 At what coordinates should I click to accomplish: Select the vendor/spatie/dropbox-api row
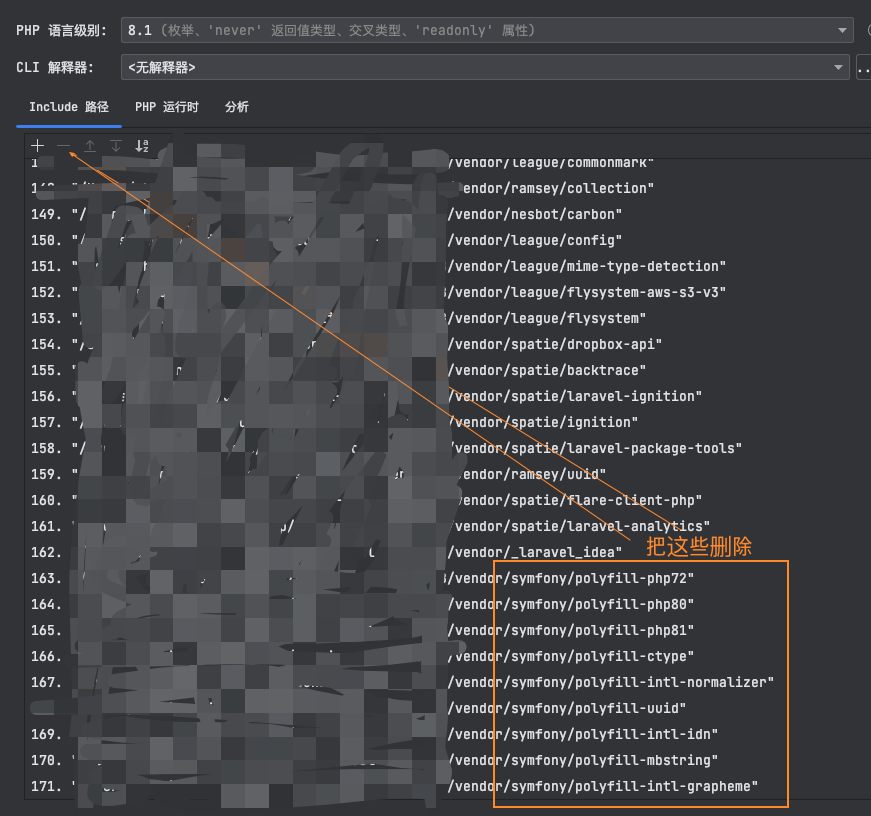[x=448, y=344]
